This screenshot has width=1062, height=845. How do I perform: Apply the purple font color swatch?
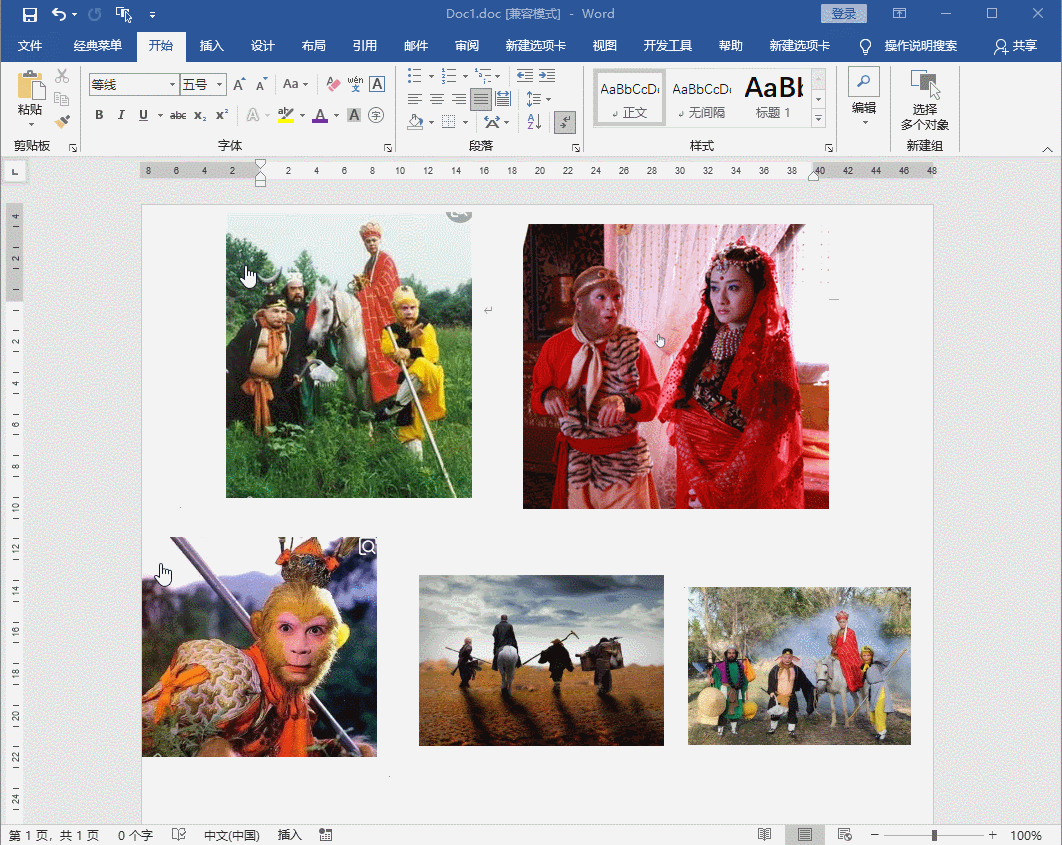[x=320, y=115]
